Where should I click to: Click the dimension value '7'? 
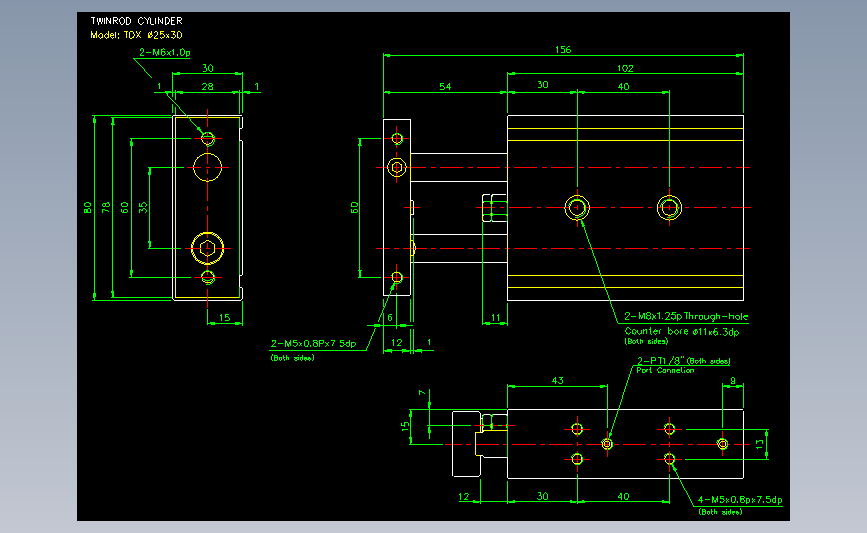pyautogui.click(x=422, y=393)
